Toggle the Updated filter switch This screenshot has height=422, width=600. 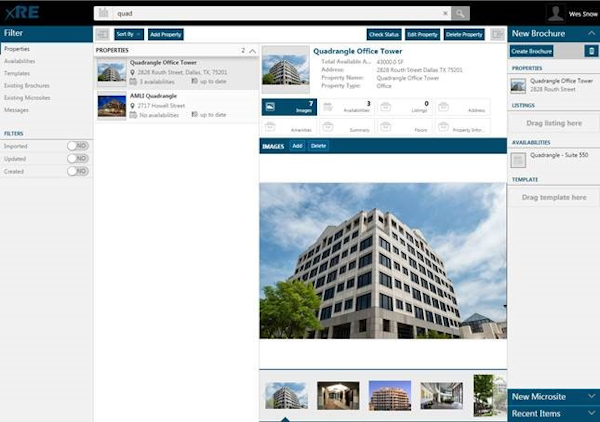click(77, 158)
